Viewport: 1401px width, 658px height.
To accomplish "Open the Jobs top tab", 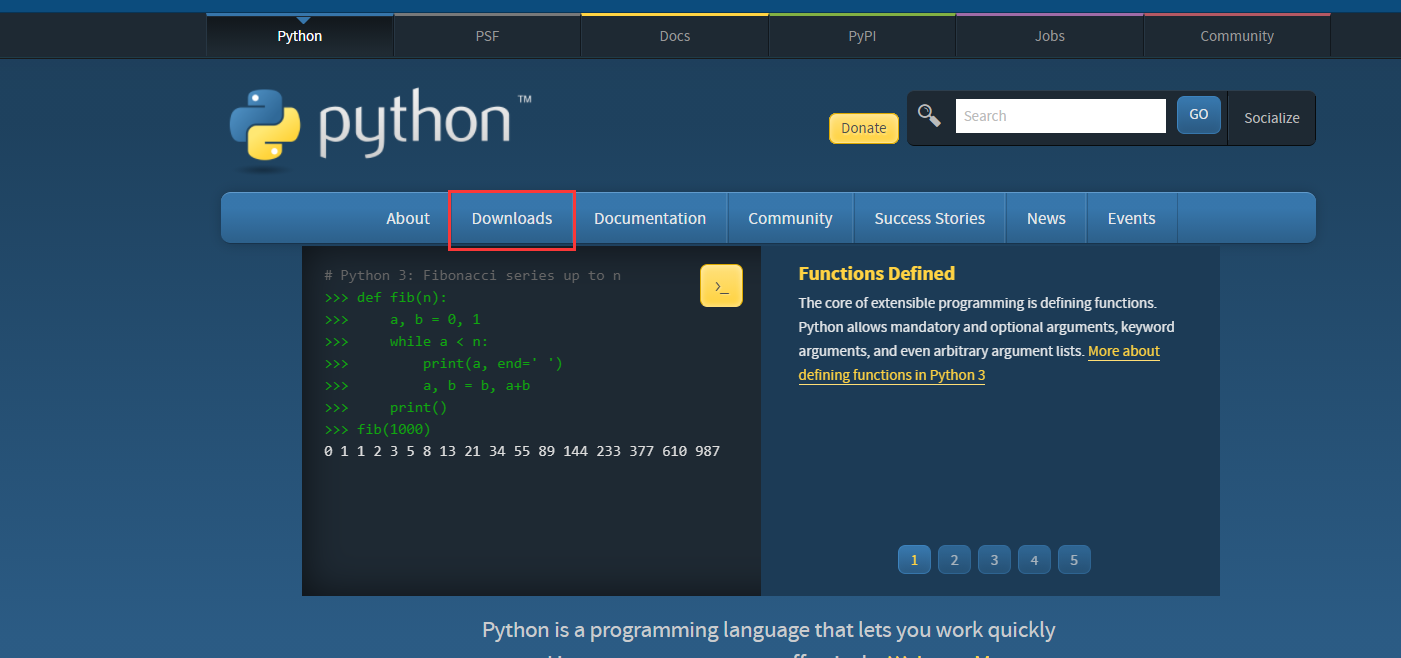I will [x=1050, y=36].
